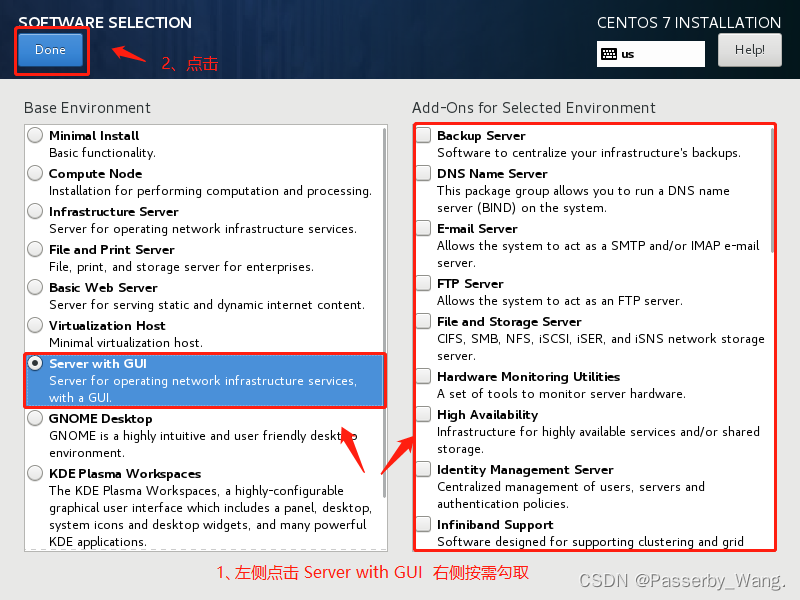800x600 pixels.
Task: Click Base Environment list scrollbar
Action: tap(385, 312)
